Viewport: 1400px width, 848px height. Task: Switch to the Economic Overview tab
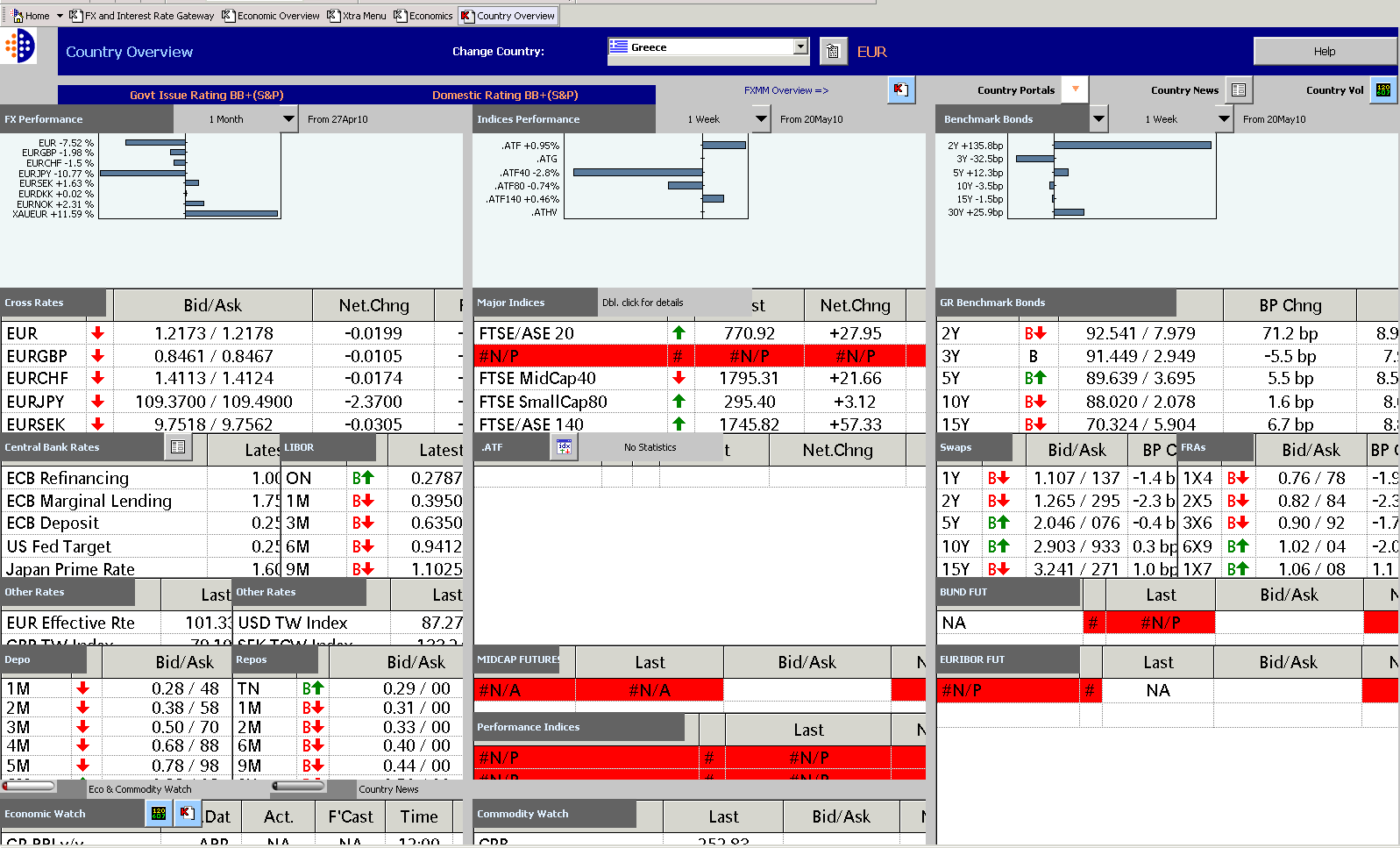pyautogui.click(x=271, y=16)
